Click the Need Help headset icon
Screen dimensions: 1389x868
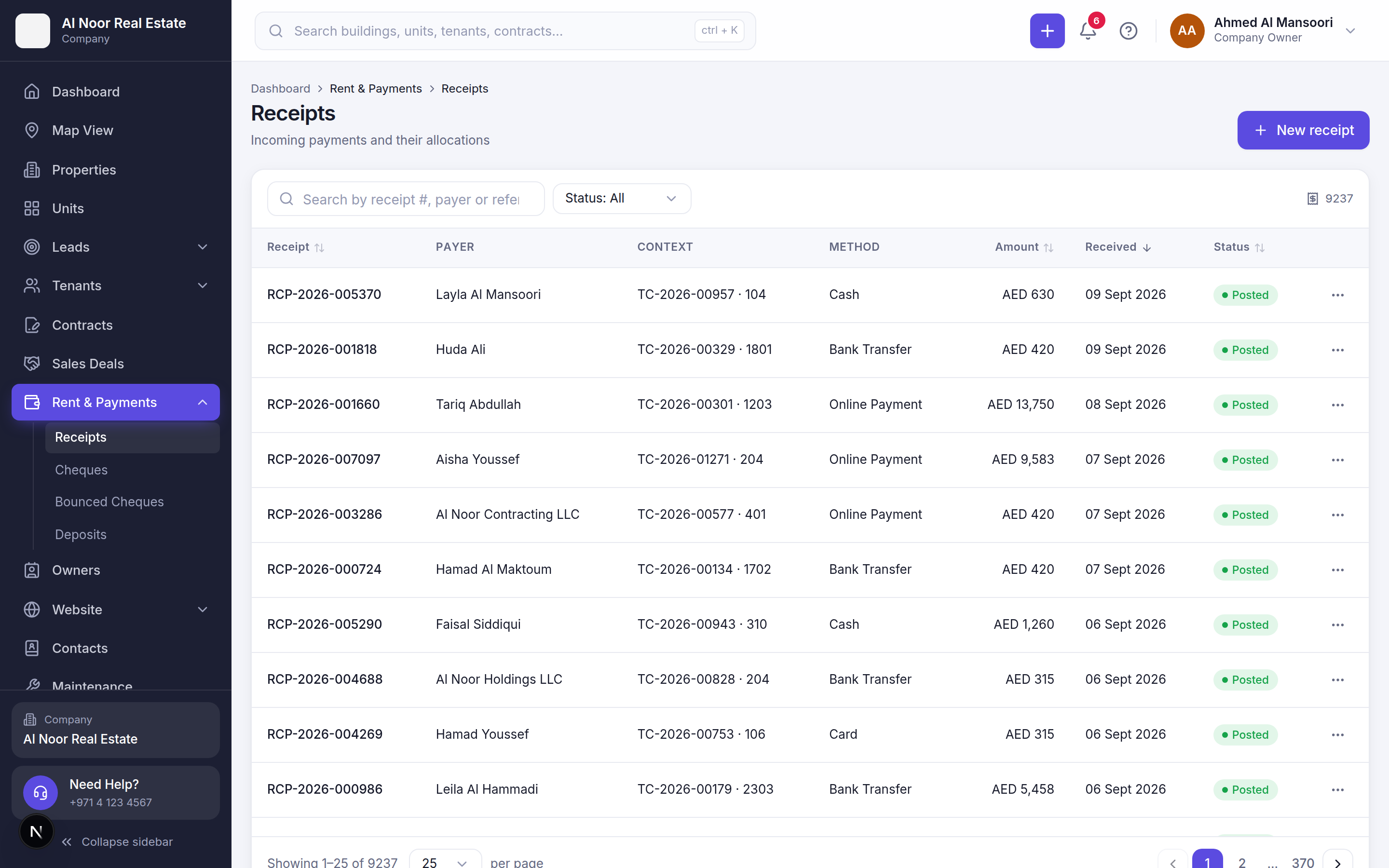pyautogui.click(x=40, y=793)
